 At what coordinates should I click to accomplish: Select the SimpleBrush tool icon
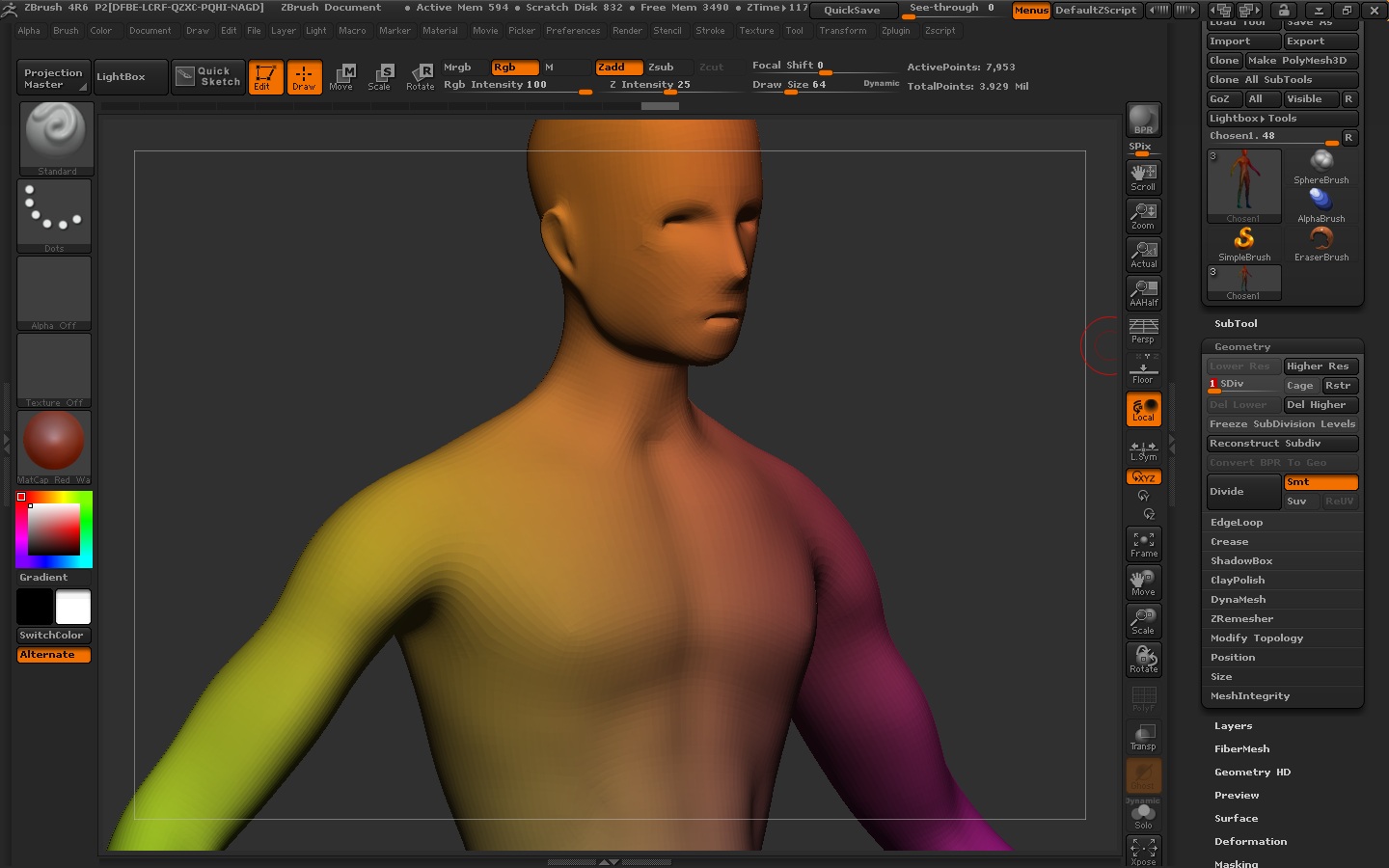pyautogui.click(x=1244, y=243)
